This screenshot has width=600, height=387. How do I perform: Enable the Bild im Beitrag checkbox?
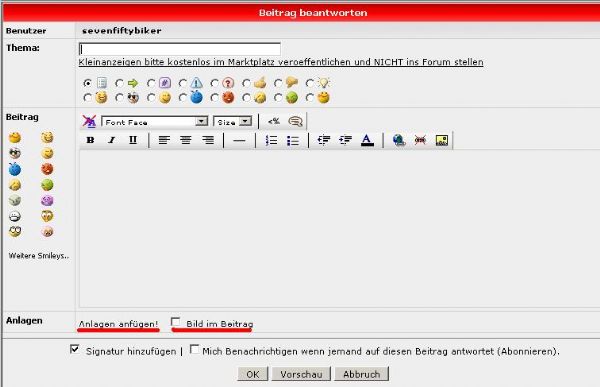click(x=176, y=322)
